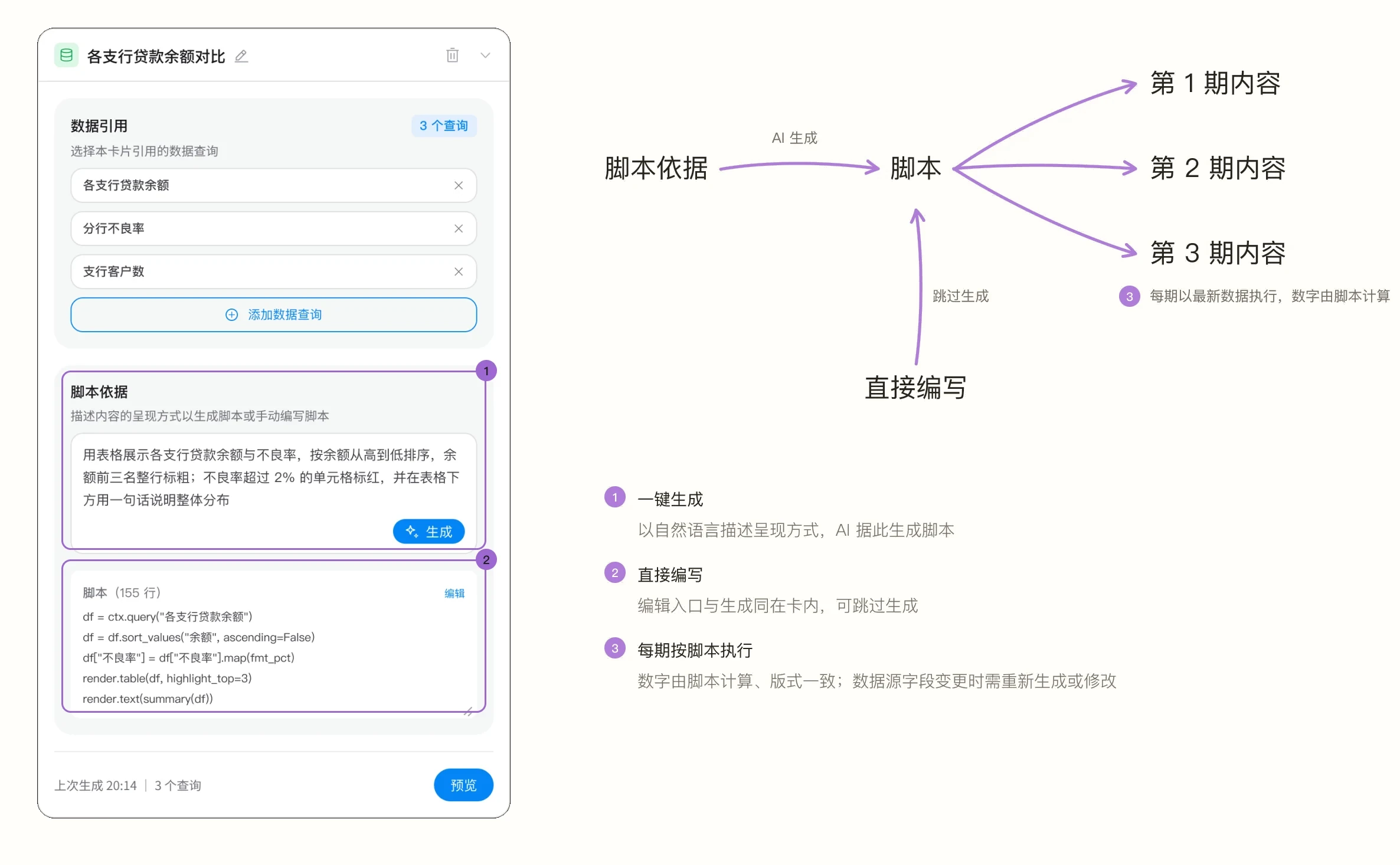Click the AI 生成 arrow label
The width and height of the screenshot is (1400, 865).
click(794, 138)
